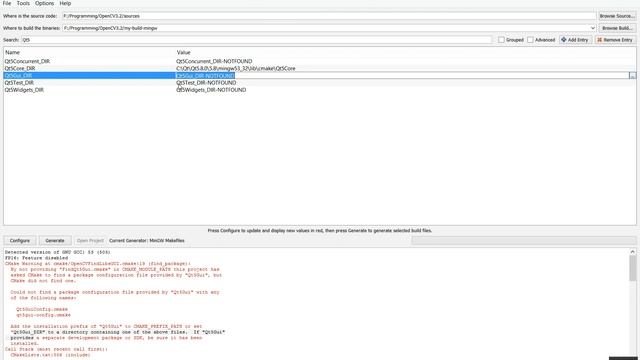
Task: Click the Browse Build button
Action: point(617,28)
